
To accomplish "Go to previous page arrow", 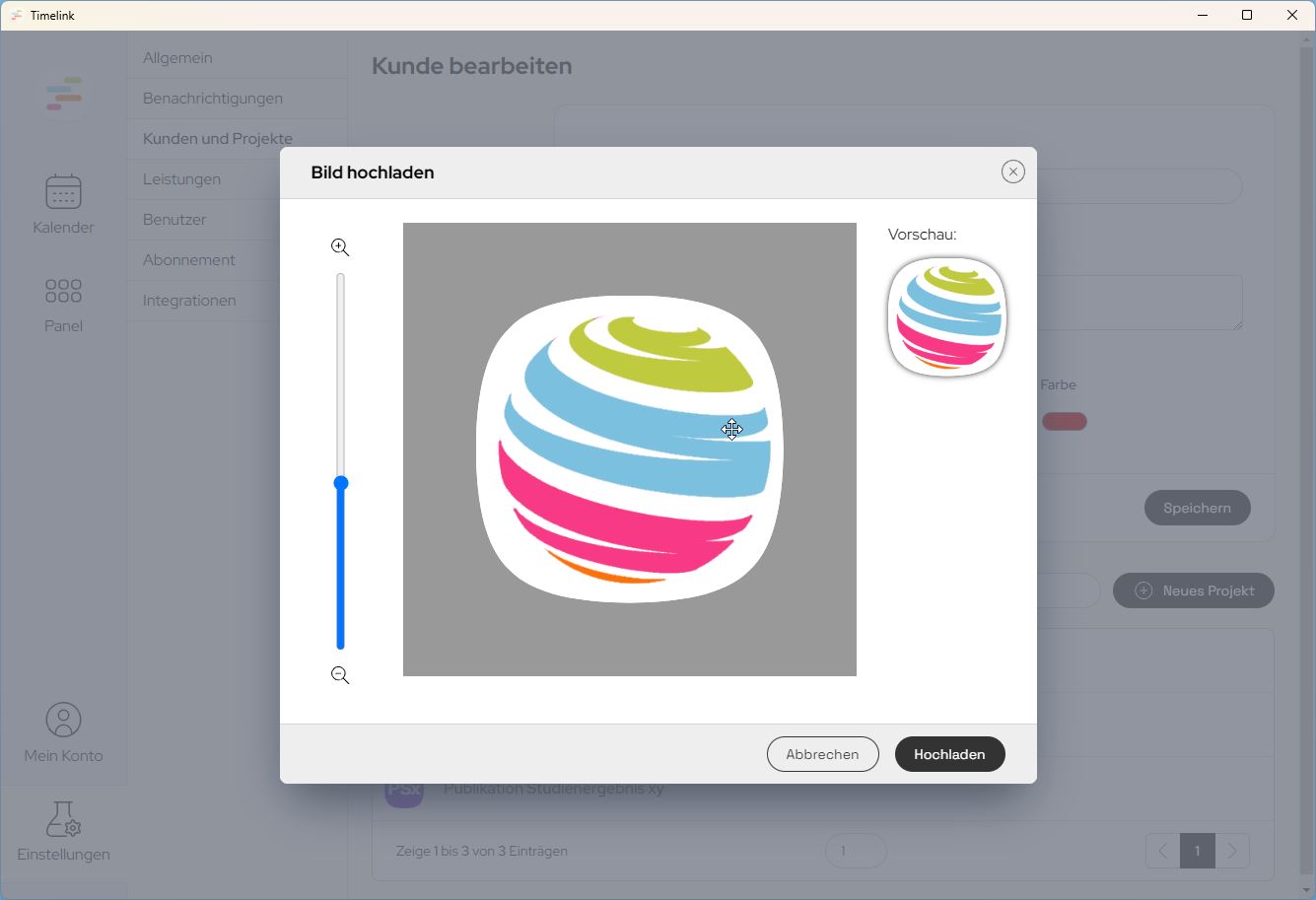I will click(1163, 851).
